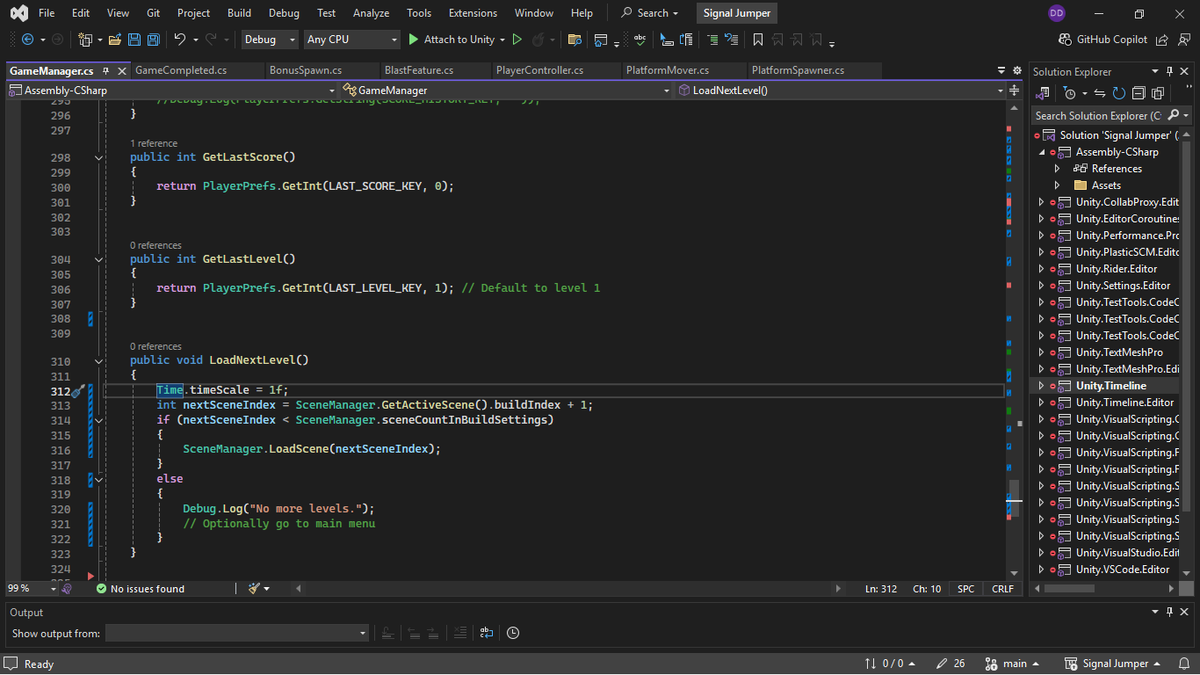This screenshot has width=1200, height=675.
Task: Open the Git menu
Action: pyautogui.click(x=153, y=13)
